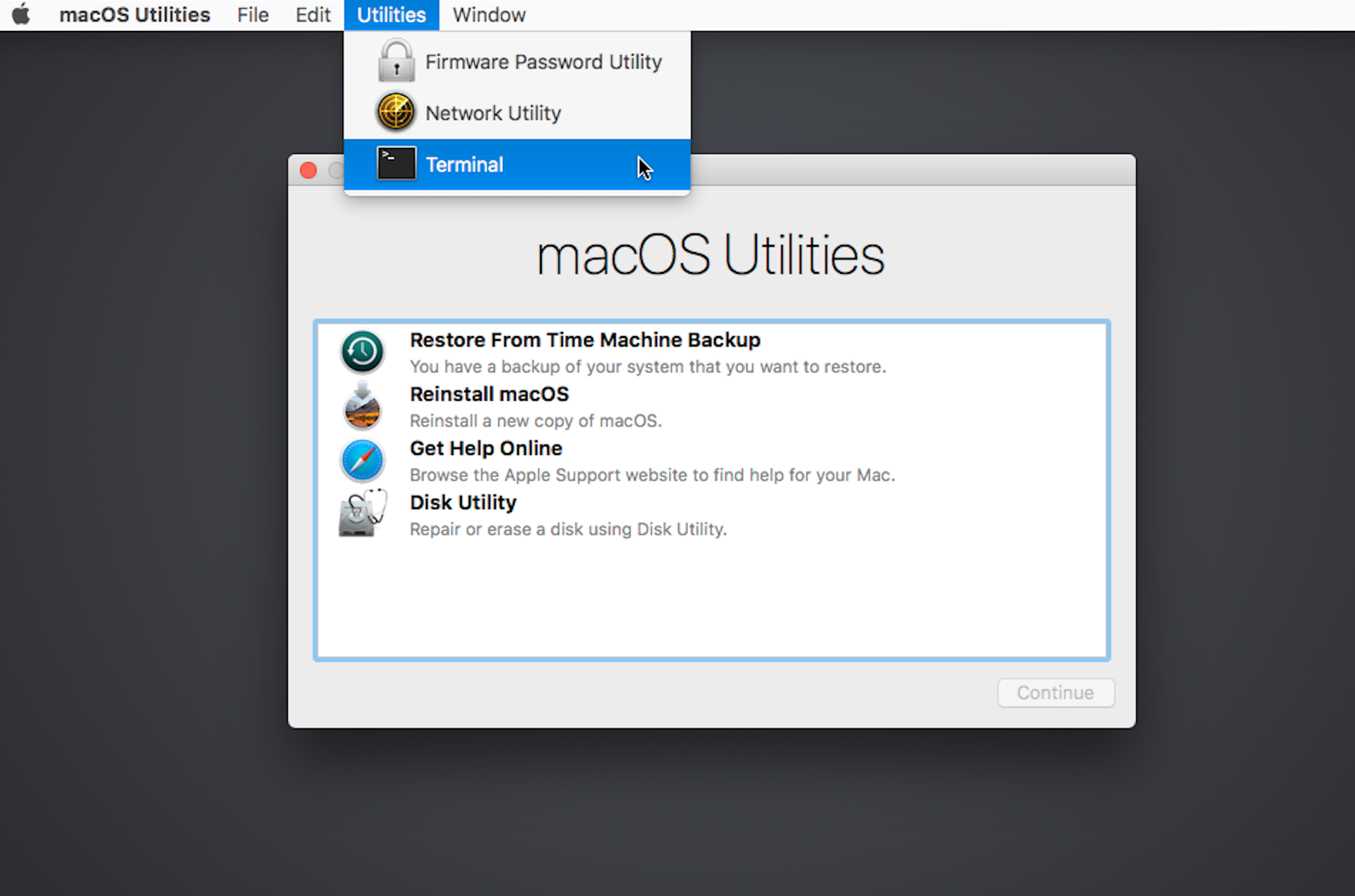Click the Network Utility globe icon
Viewport: 1355px width, 896px height.
tap(394, 112)
